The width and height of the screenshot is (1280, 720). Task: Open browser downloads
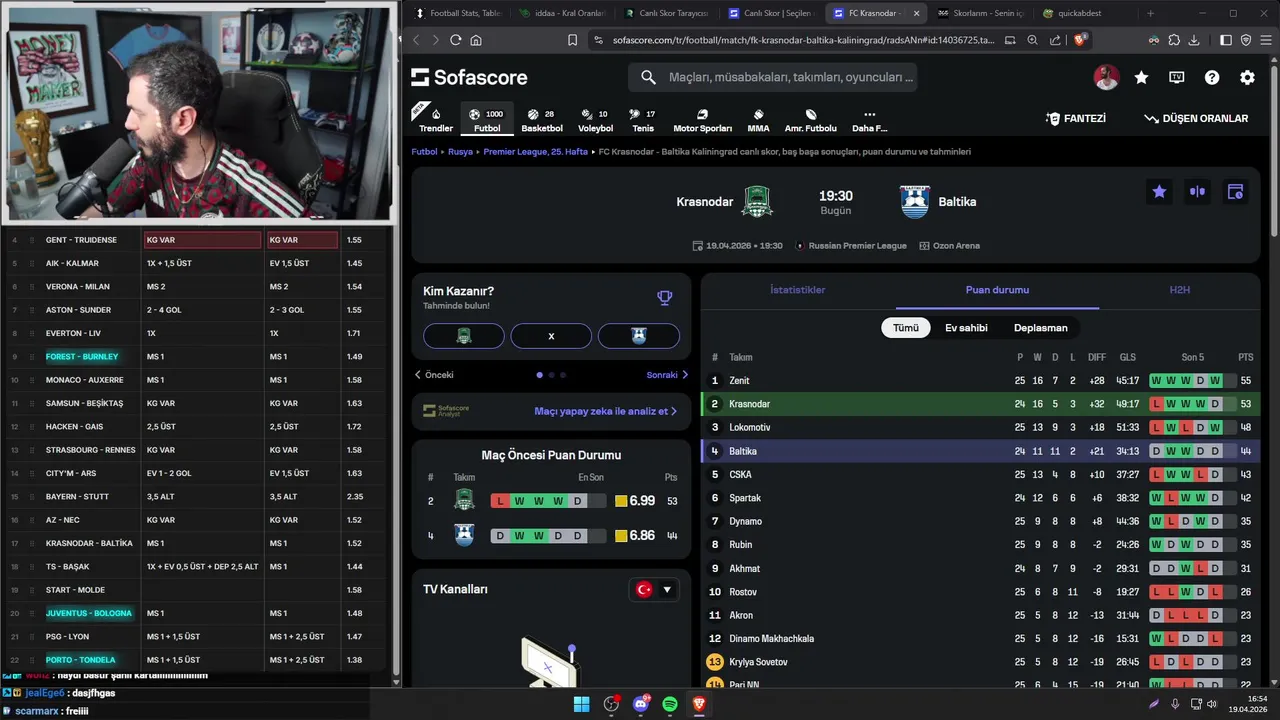1194,40
